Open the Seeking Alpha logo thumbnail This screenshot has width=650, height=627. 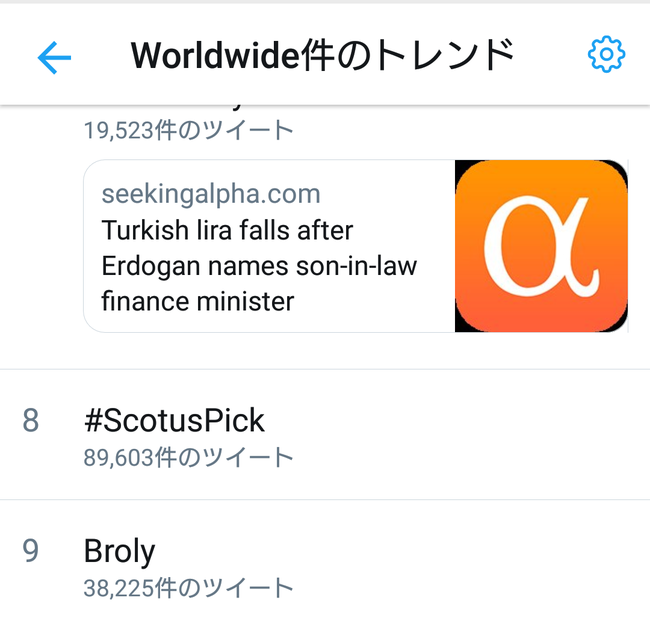pos(541,246)
